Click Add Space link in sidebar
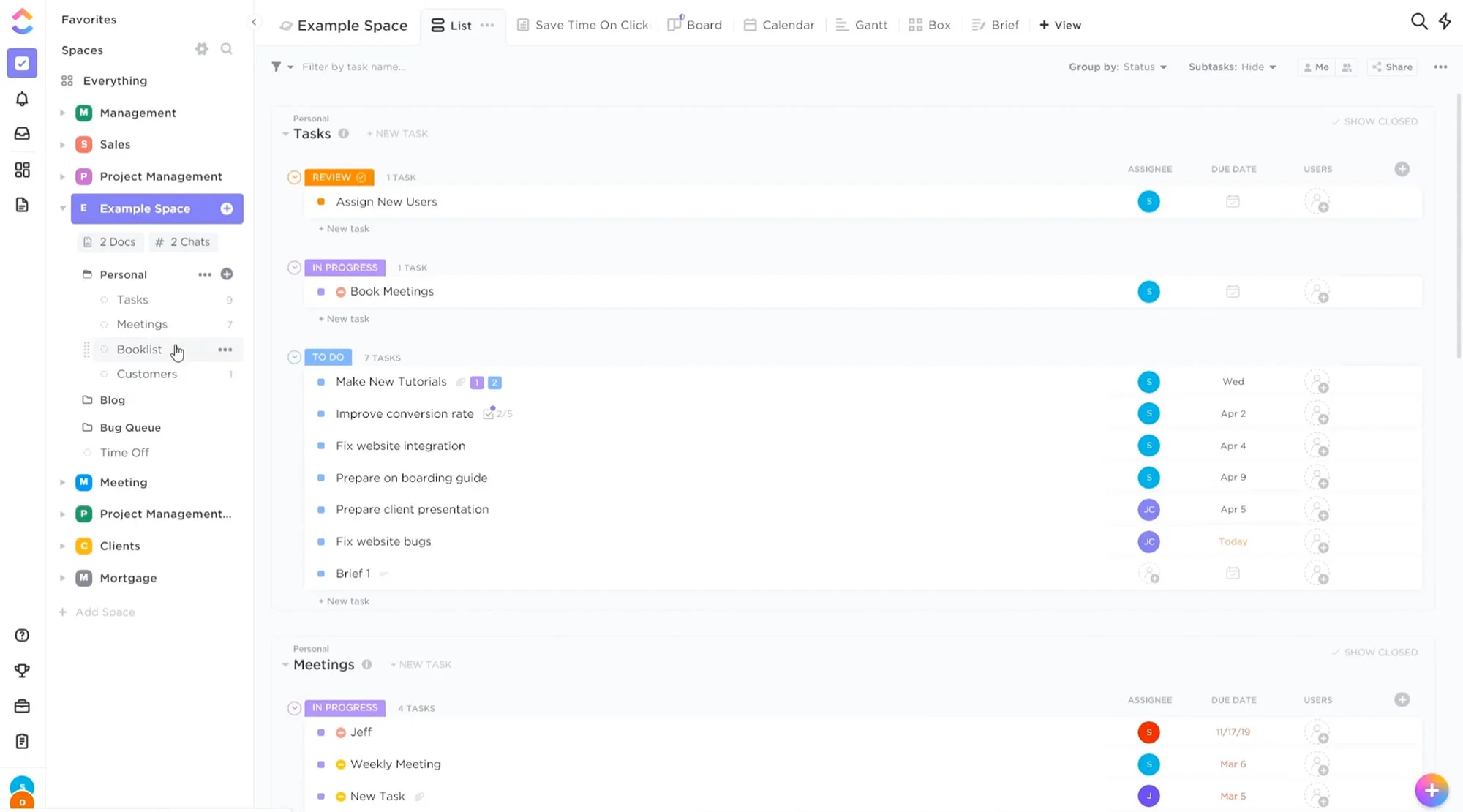This screenshot has height=812, width=1463. tap(105, 612)
